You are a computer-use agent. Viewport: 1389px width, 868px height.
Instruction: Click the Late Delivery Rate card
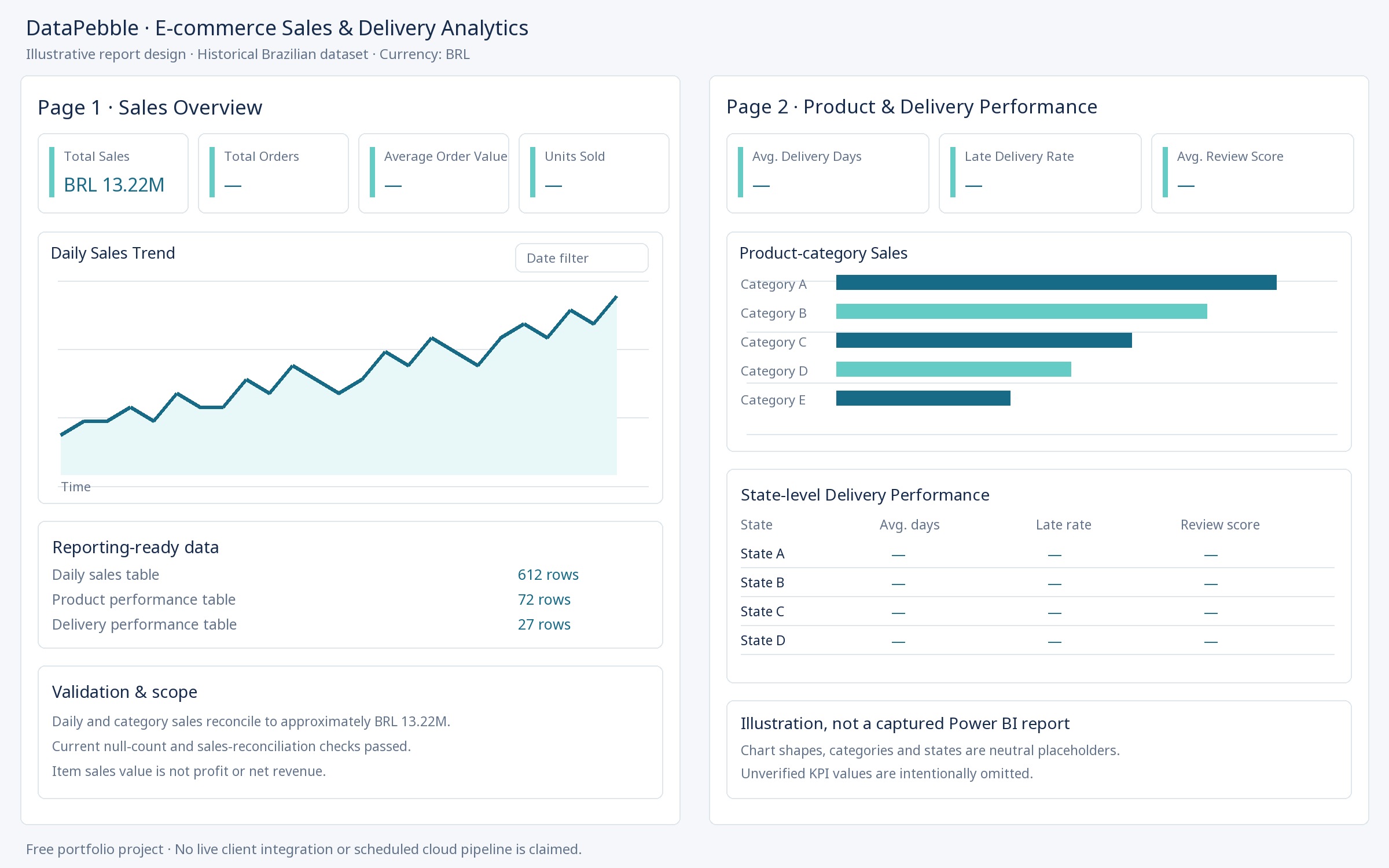point(1040,174)
